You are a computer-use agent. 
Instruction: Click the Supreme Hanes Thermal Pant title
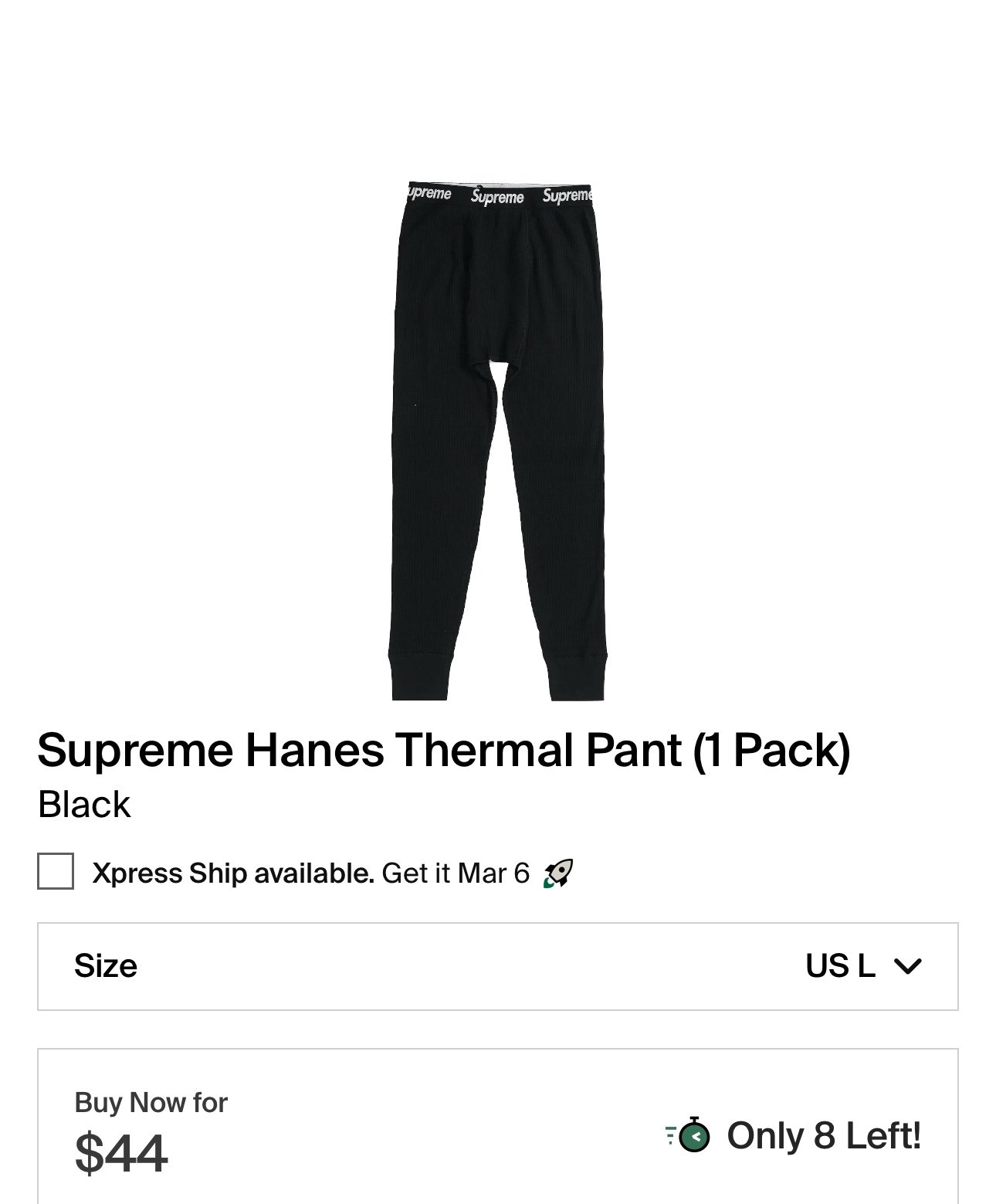coord(444,750)
